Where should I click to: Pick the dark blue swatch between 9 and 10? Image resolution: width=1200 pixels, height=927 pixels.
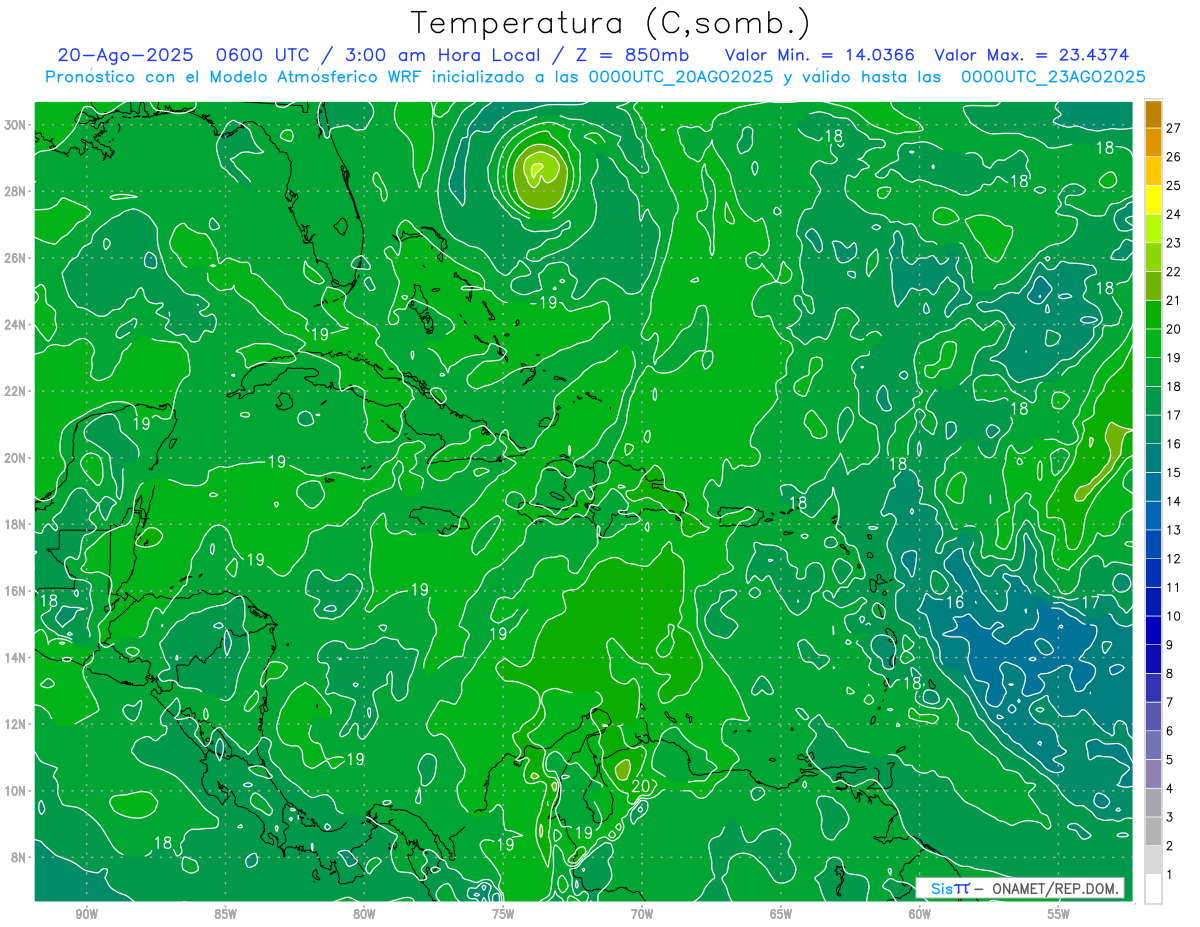point(1153,630)
